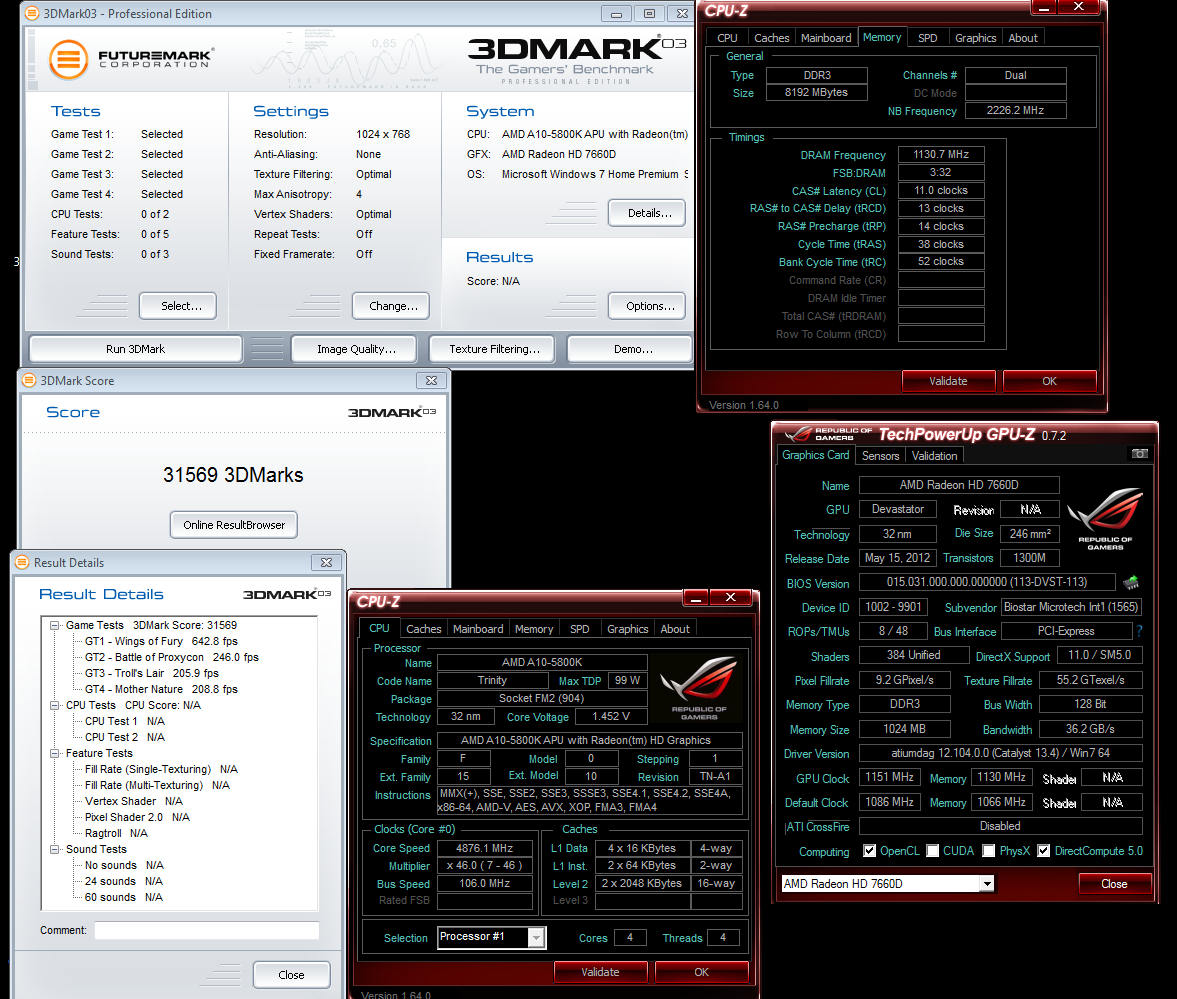
Task: Select GT4 - Mother Nature result row
Action: point(161,689)
